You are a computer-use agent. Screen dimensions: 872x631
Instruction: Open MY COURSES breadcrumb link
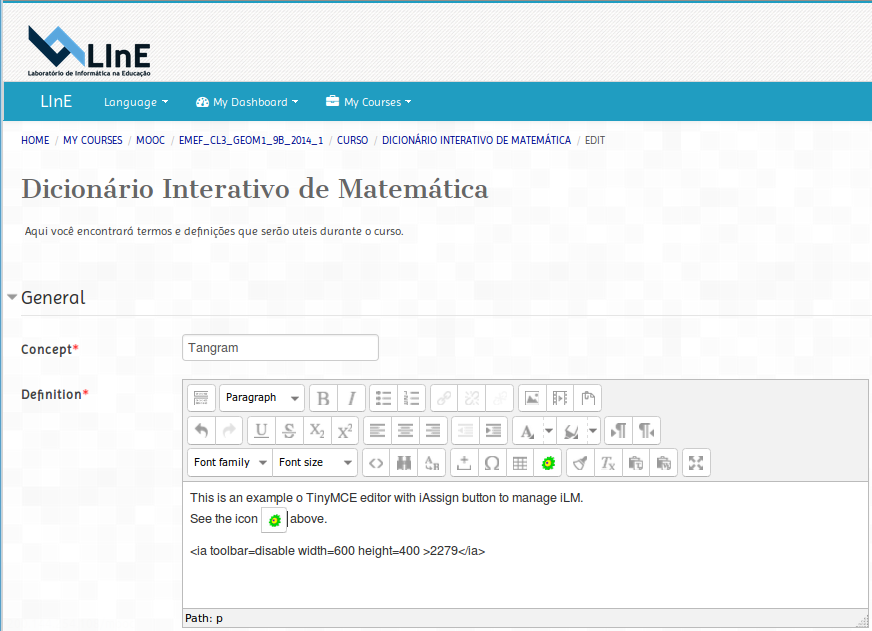93,140
